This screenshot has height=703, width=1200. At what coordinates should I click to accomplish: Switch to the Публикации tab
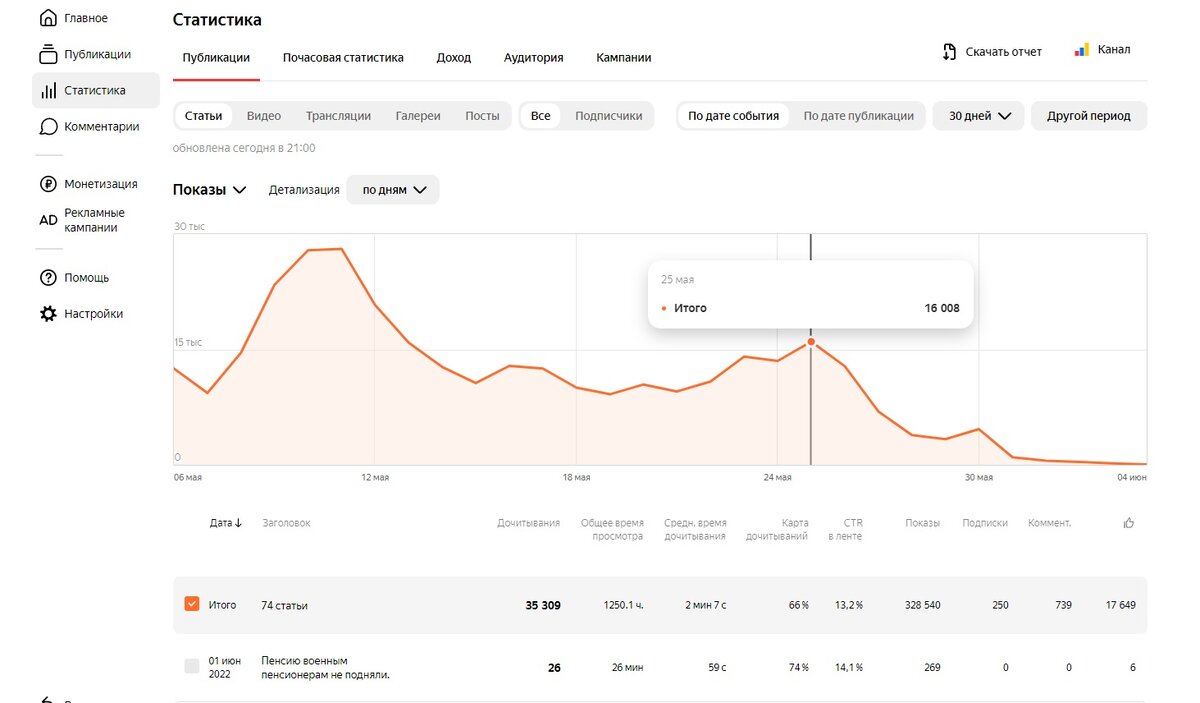216,58
